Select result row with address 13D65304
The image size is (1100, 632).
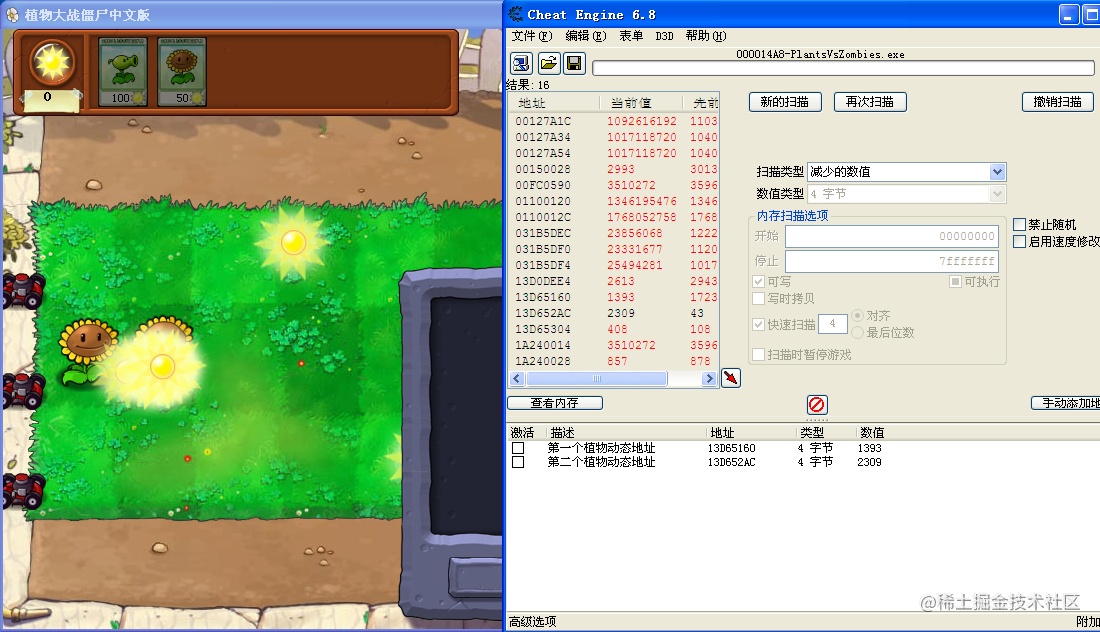point(614,330)
